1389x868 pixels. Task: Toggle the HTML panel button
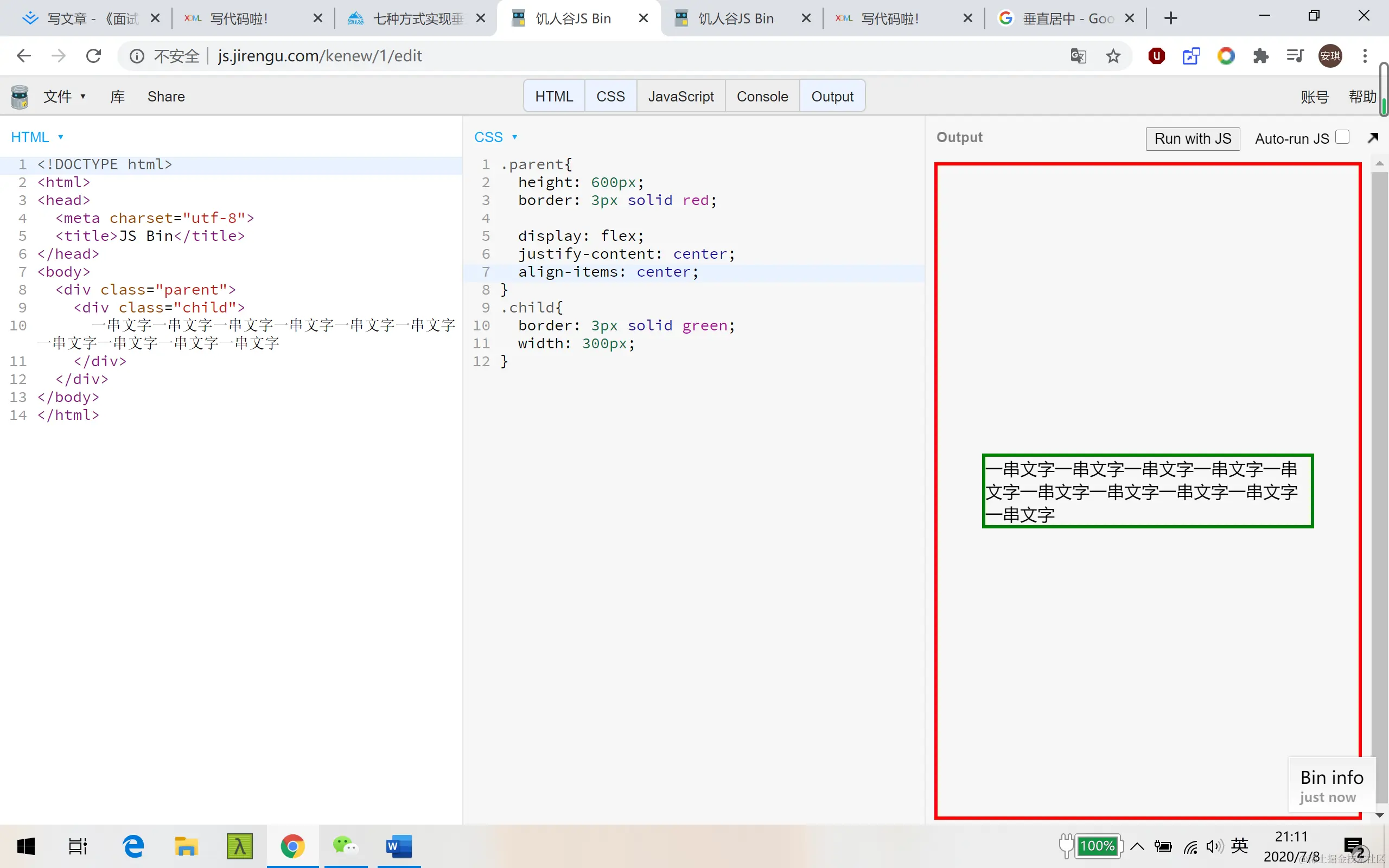pyautogui.click(x=553, y=97)
